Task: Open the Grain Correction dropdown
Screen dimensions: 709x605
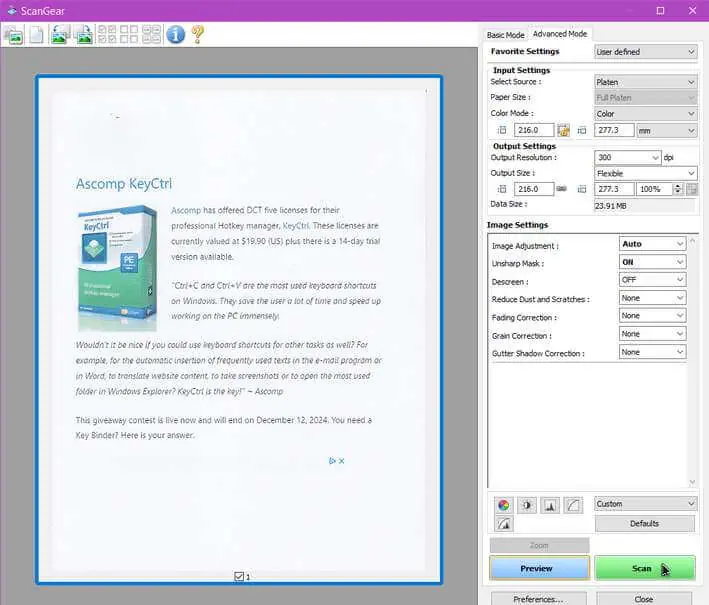Action: [652, 334]
